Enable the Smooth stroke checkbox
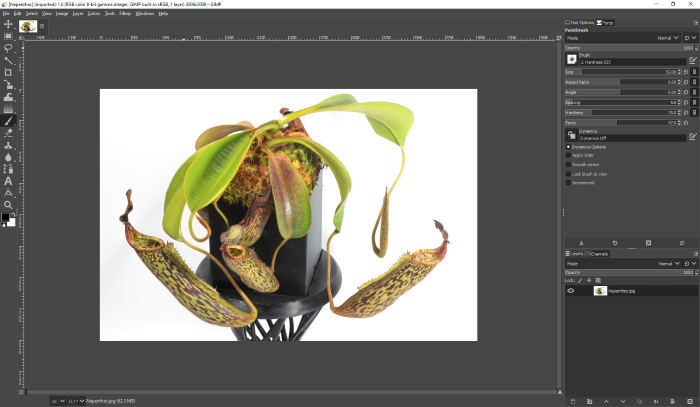The image size is (700, 407). (x=569, y=164)
